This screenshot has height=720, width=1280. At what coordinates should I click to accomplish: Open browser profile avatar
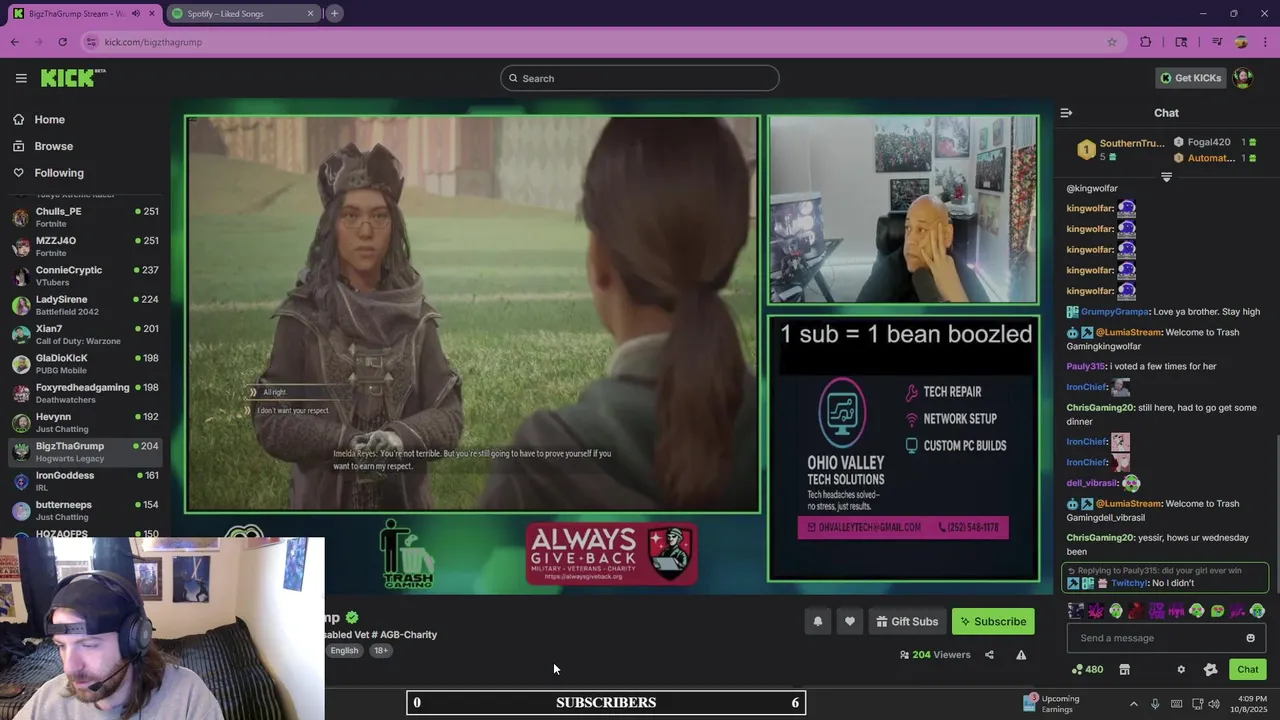pyautogui.click(x=1241, y=42)
